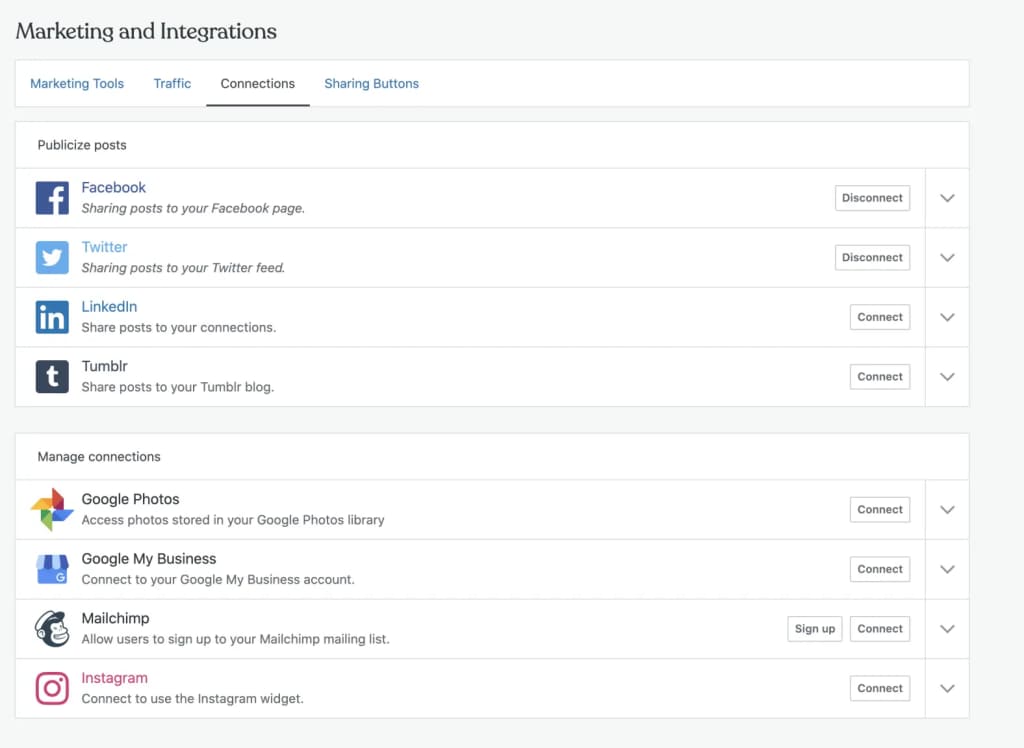Expand the Twitter connection details
This screenshot has width=1024, height=748.
946,257
